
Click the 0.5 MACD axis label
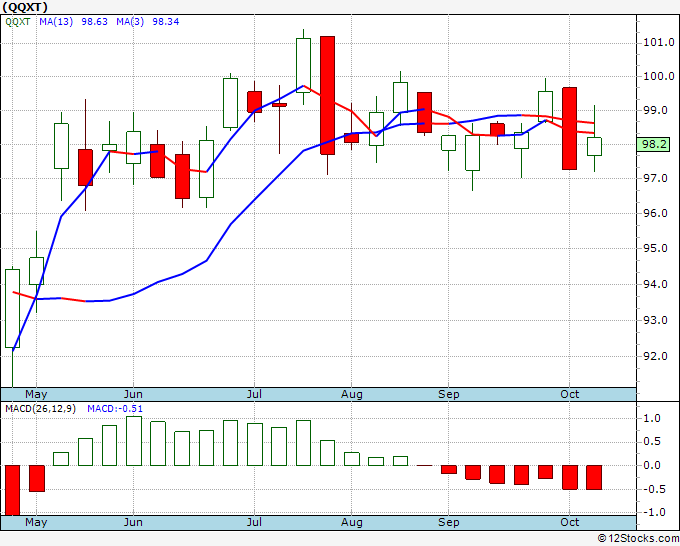click(x=652, y=442)
